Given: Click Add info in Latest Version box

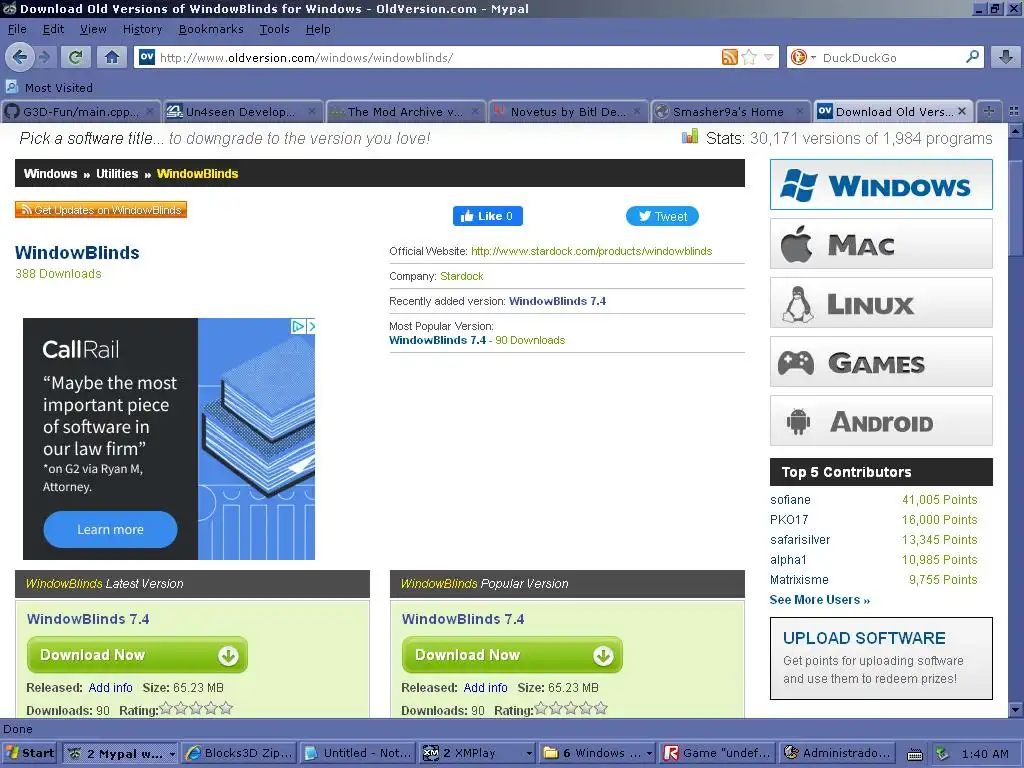Looking at the screenshot, I should point(110,688).
